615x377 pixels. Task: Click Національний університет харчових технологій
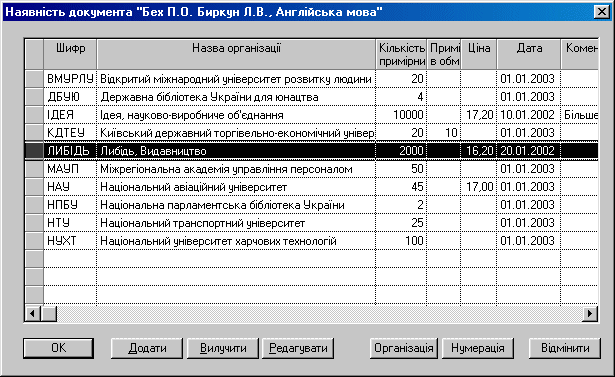tap(236, 241)
